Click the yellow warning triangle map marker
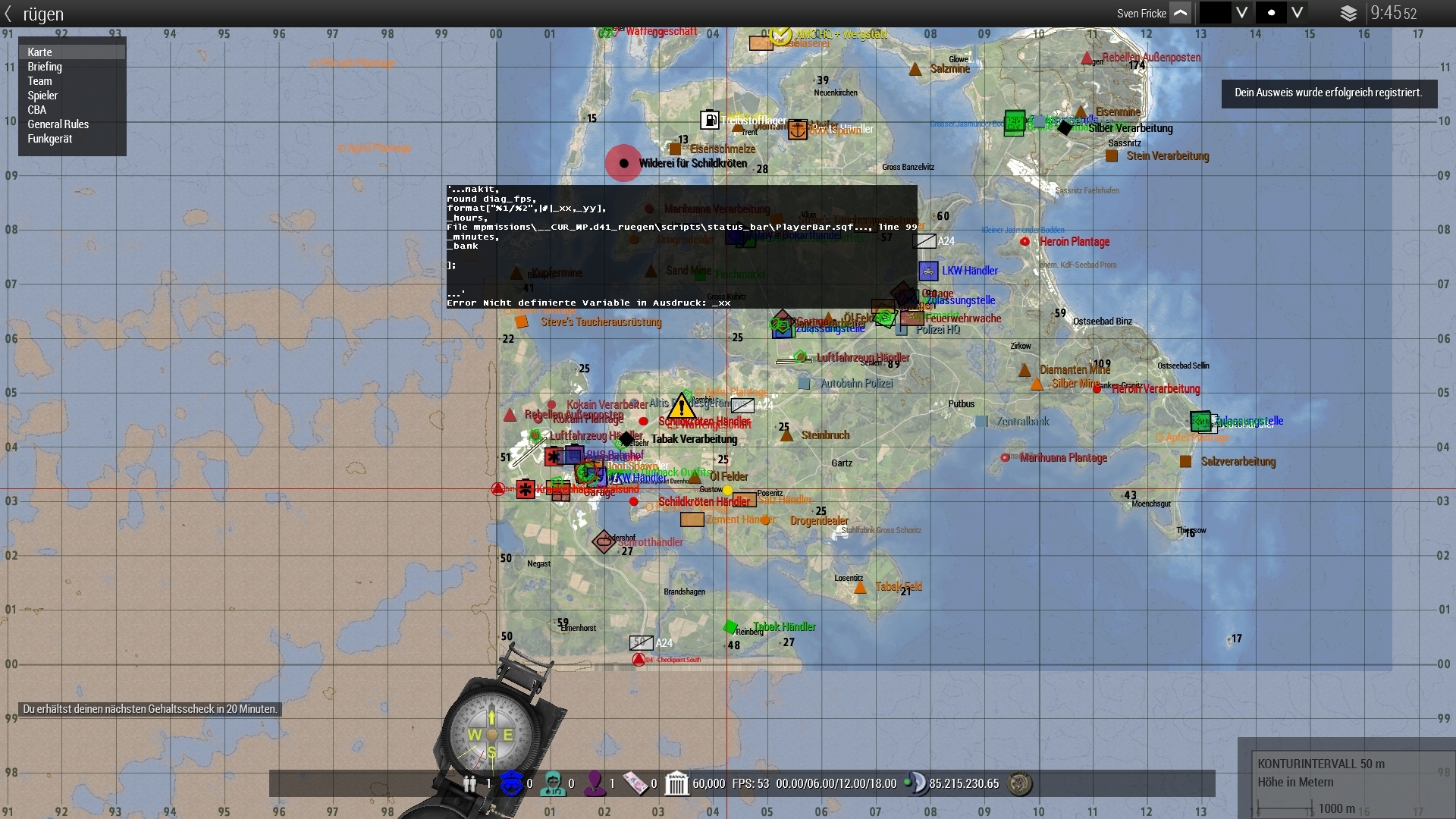 [x=681, y=407]
